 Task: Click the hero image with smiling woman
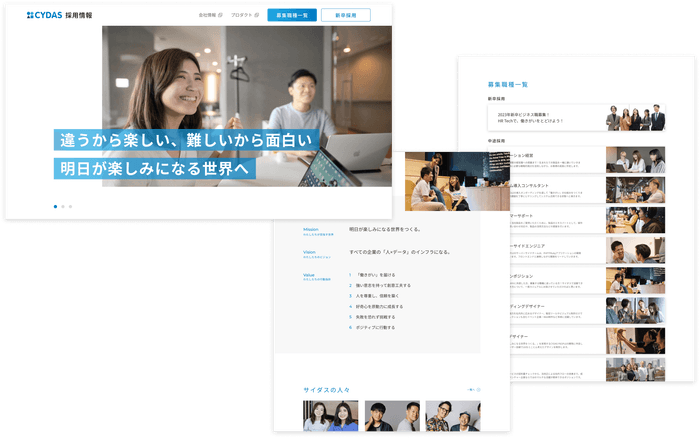247,106
